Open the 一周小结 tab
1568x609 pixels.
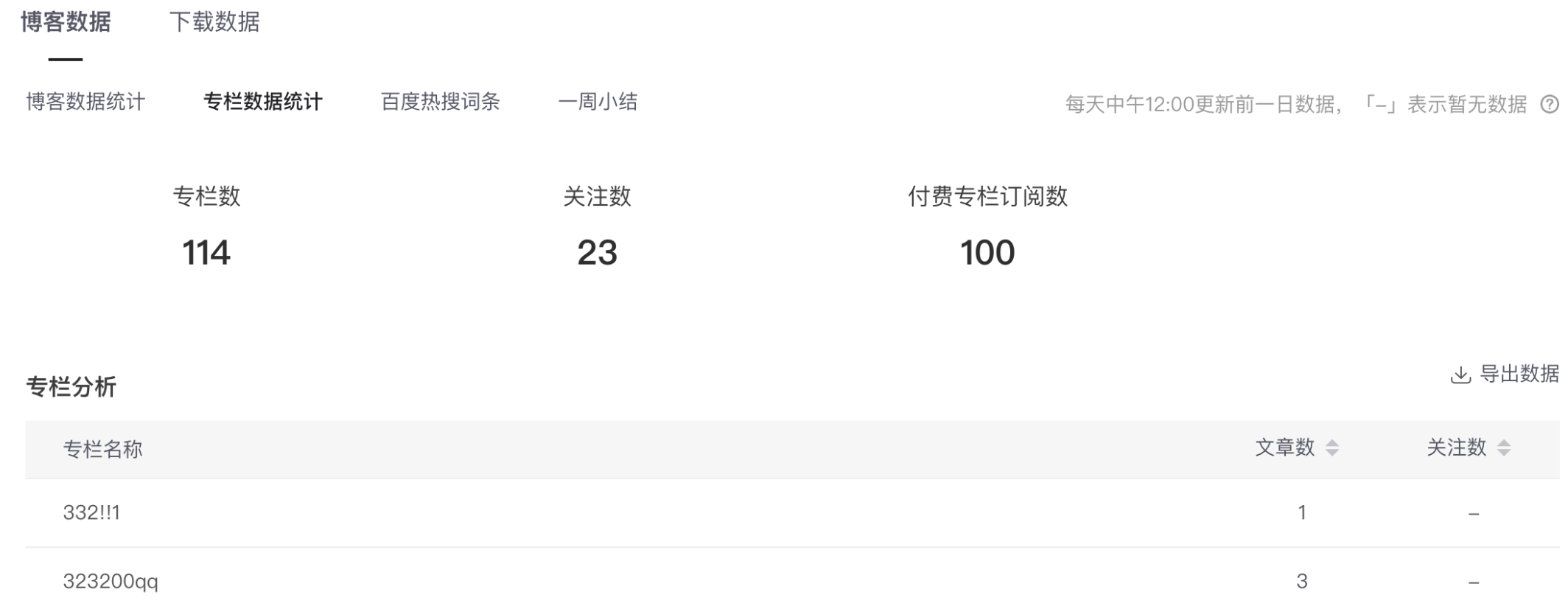[x=600, y=103]
